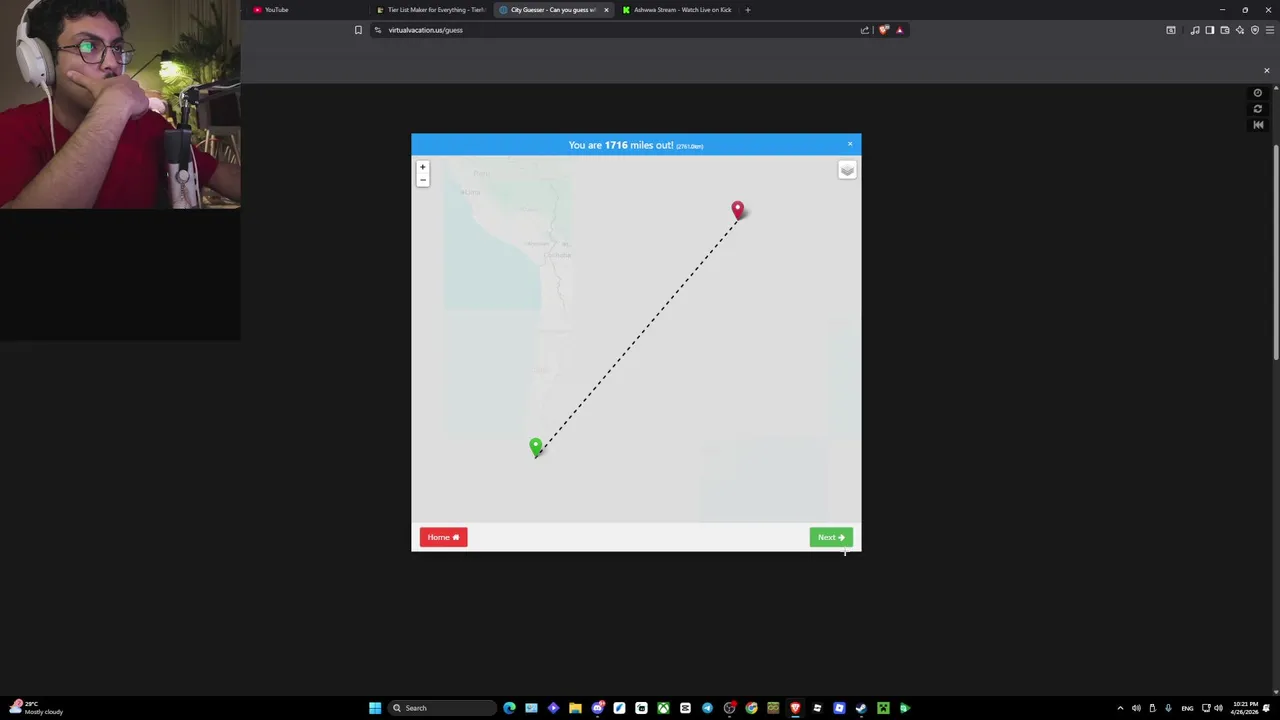Viewport: 1280px width, 720px height.
Task: Click the page vertical scrollbar
Action: tap(1276, 252)
